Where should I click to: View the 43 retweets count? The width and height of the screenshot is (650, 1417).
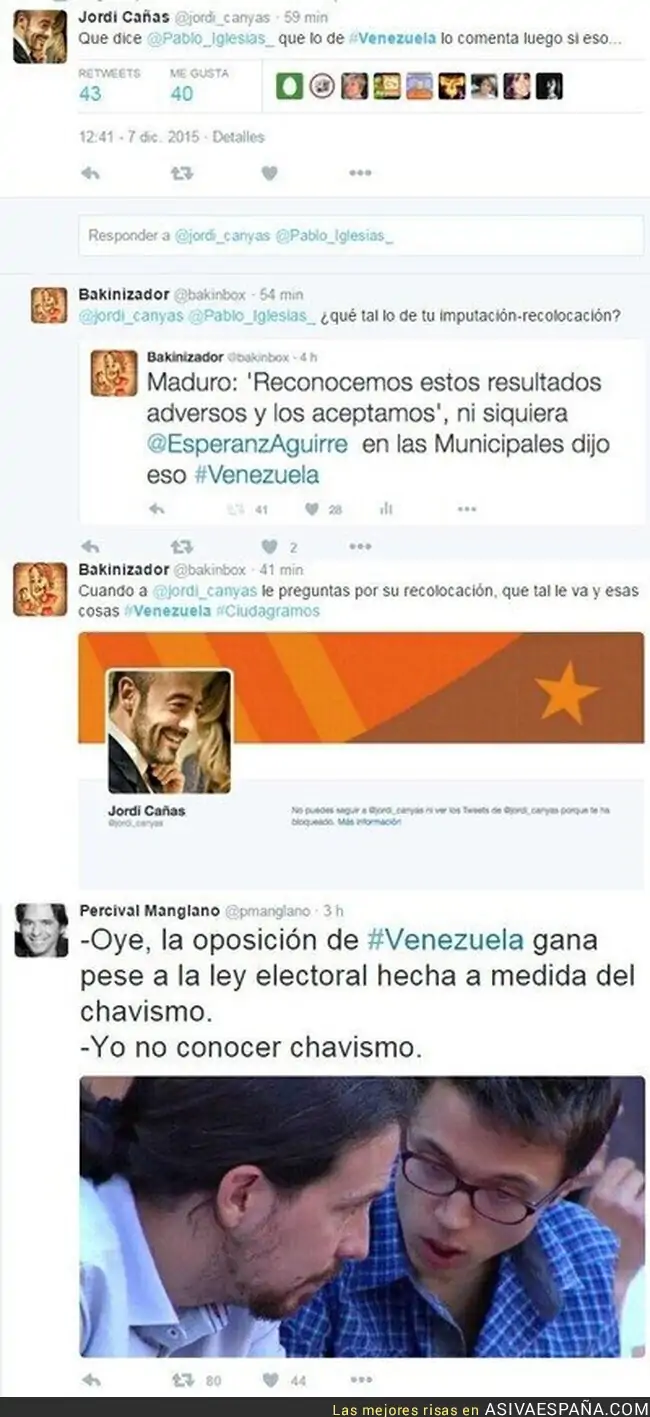90,93
